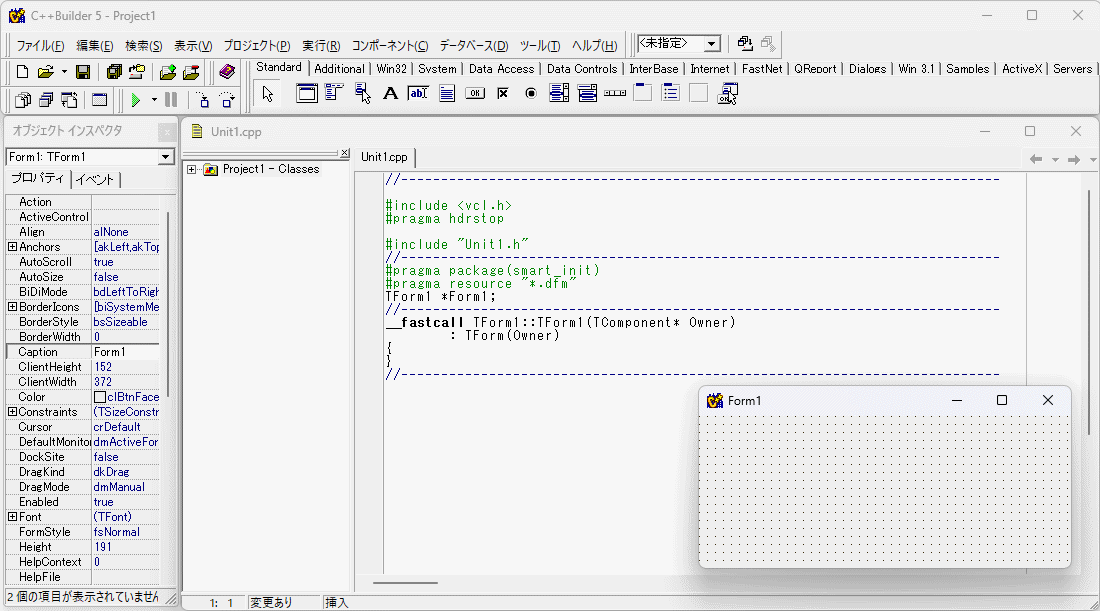
Task: Pick the ScrollBar component
Action: click(615, 93)
